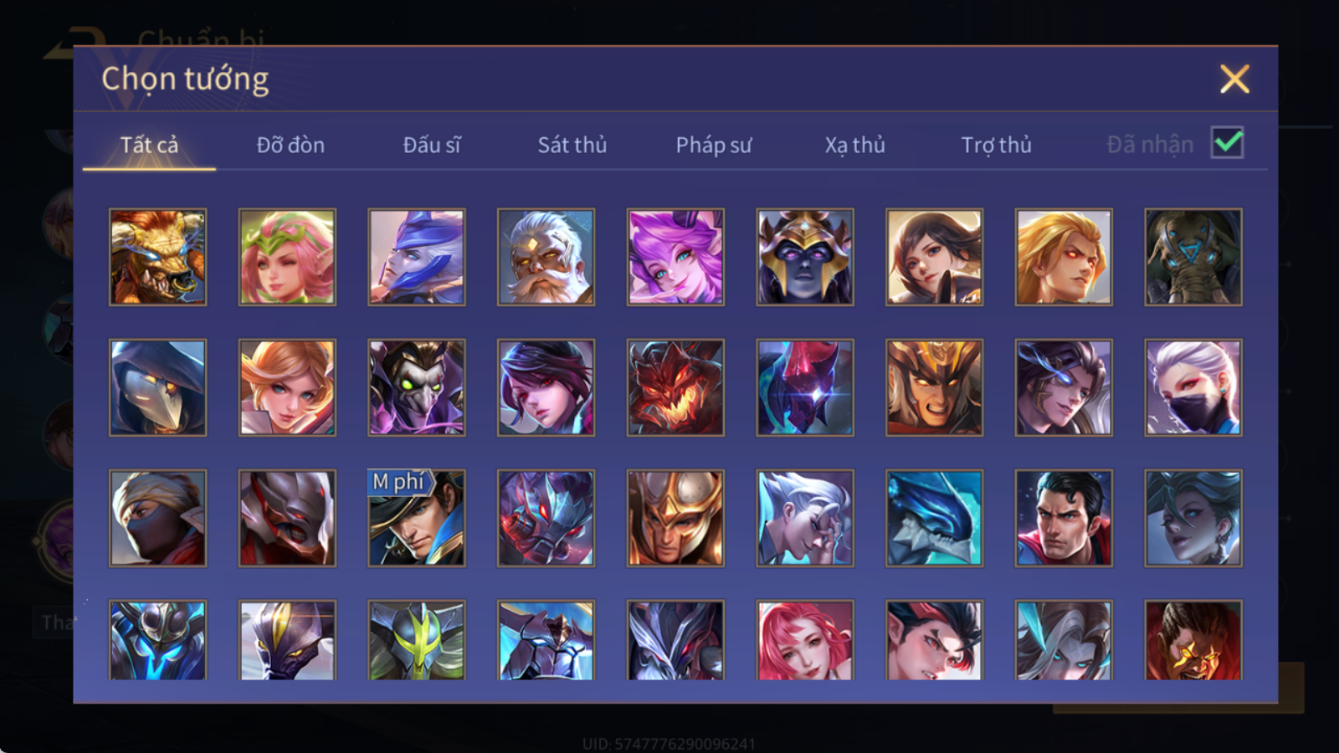Choose the green-eyed purple jester hero

[417, 388]
